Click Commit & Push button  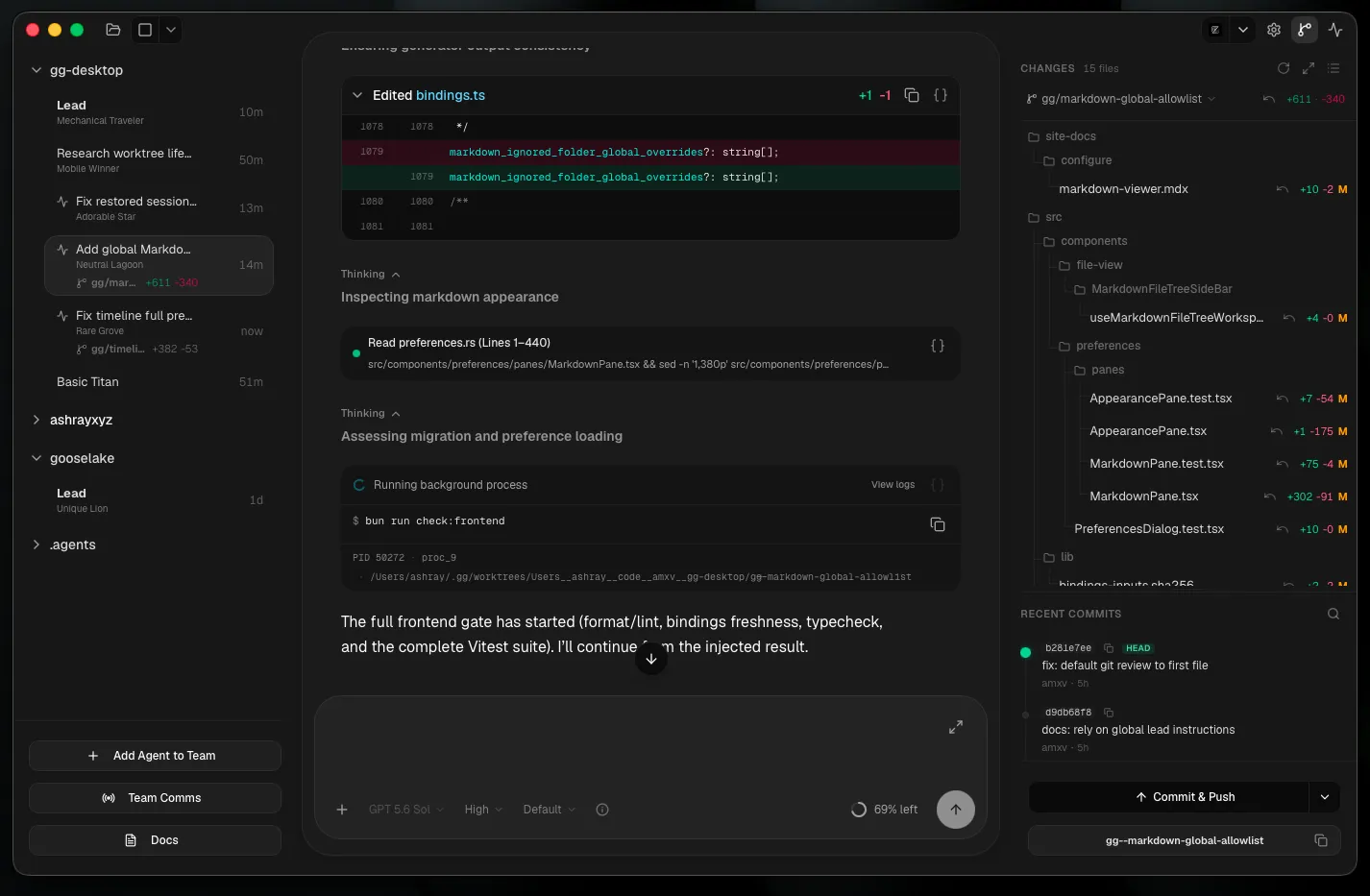pyautogui.click(x=1168, y=797)
